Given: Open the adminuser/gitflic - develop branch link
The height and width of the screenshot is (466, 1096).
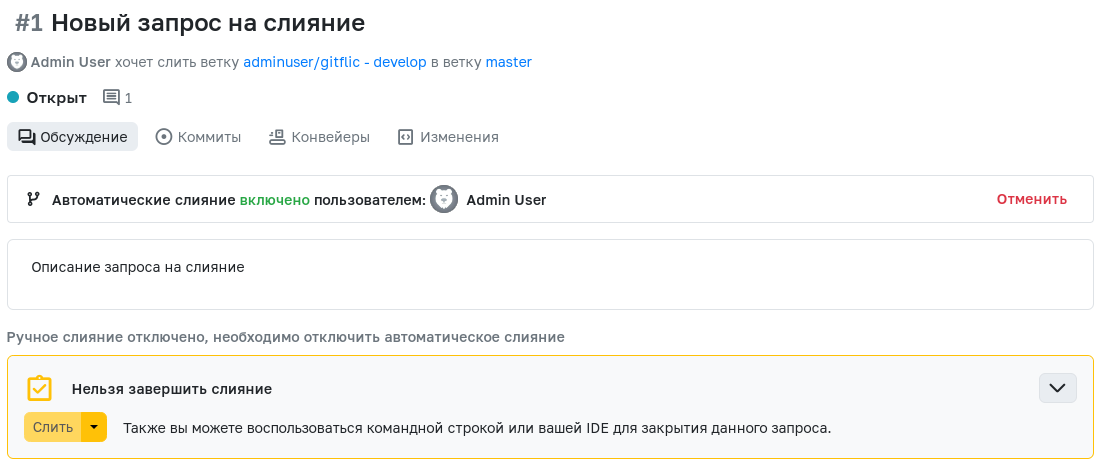Looking at the screenshot, I should point(335,62).
